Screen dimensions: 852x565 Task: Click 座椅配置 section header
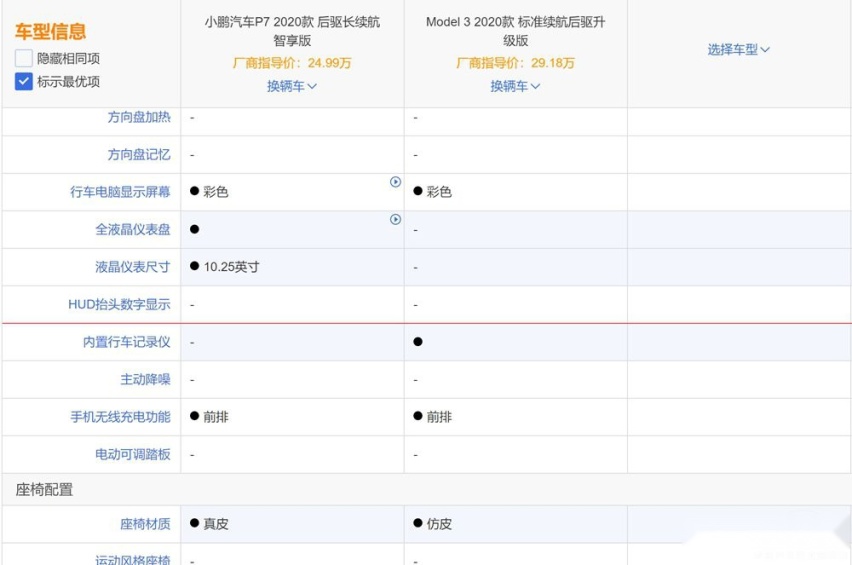click(44, 489)
